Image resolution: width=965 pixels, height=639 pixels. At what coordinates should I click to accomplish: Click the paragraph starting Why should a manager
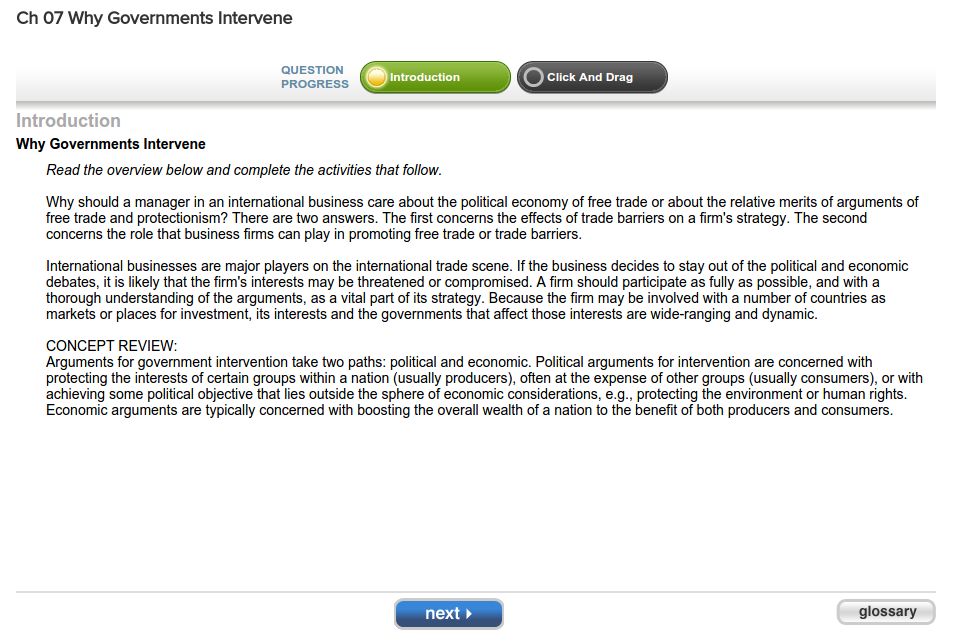482,218
